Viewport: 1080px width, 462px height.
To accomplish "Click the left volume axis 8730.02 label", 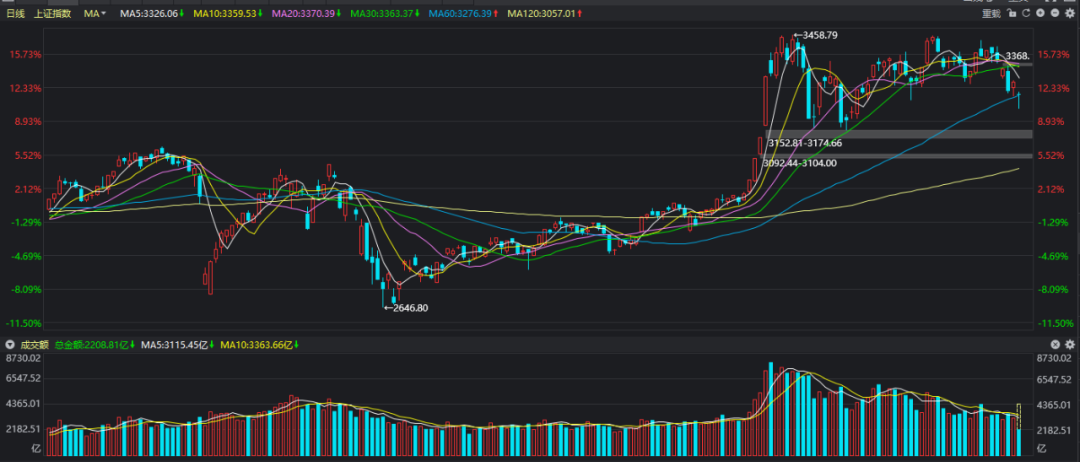I will pyautogui.click(x=23, y=358).
